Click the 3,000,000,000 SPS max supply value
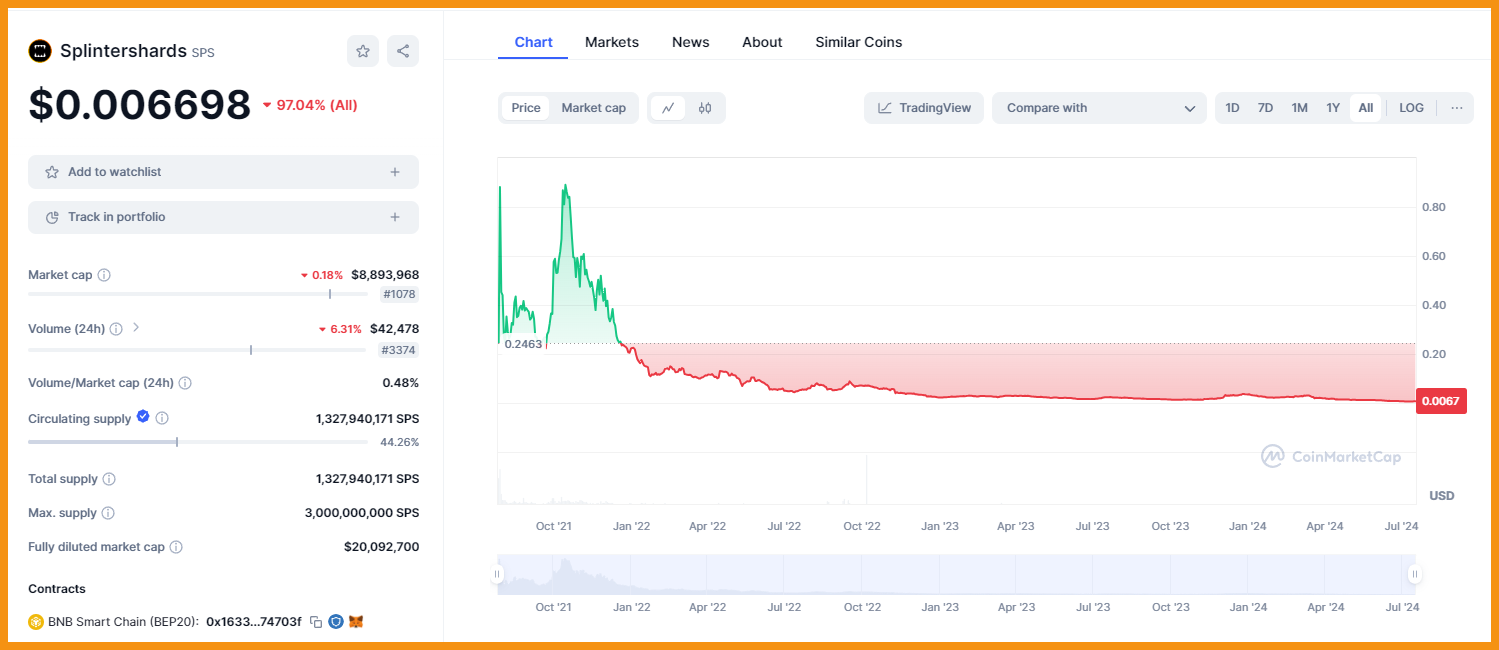This screenshot has height=650, width=1499. point(362,513)
